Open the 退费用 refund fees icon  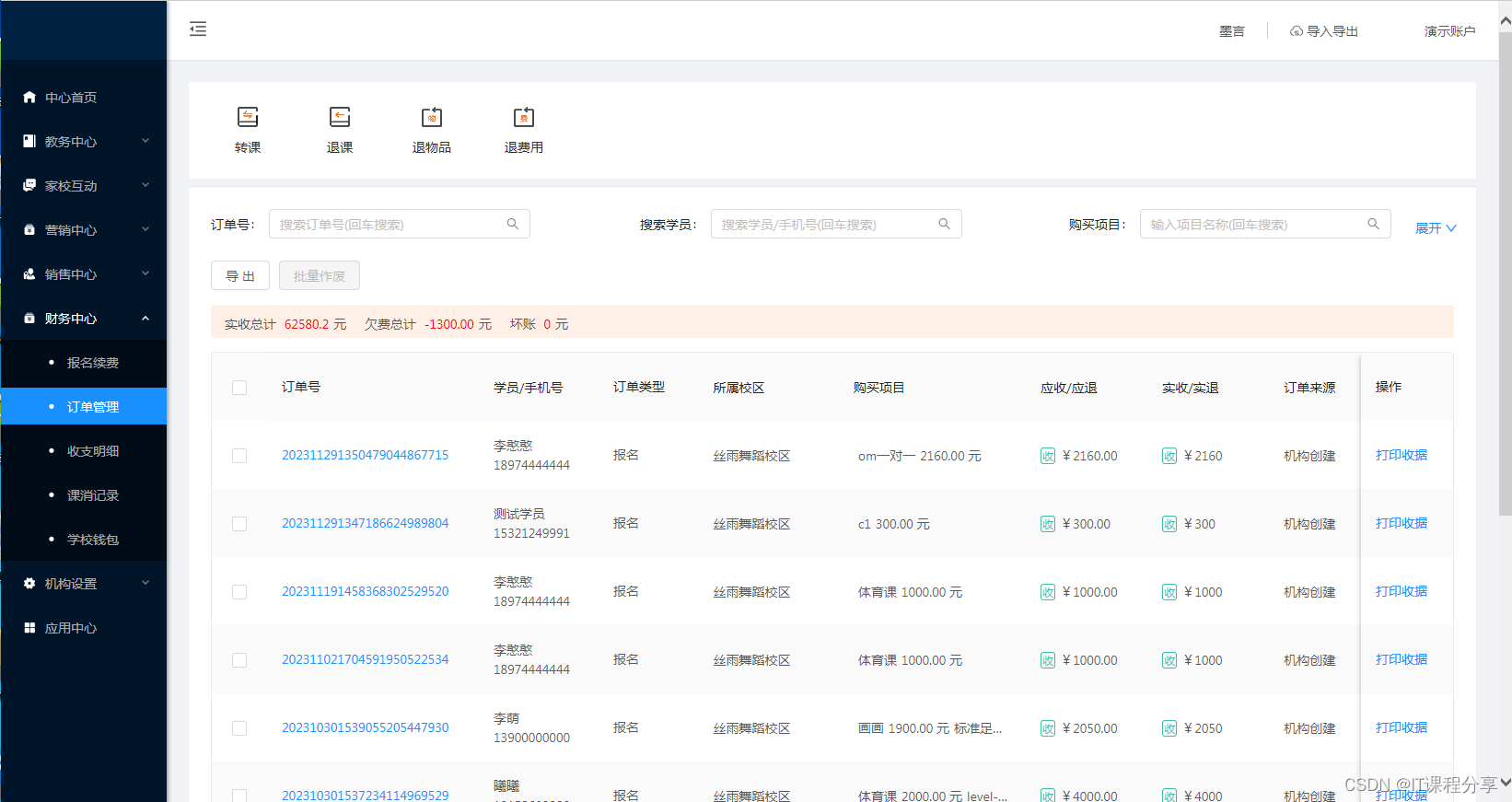pyautogui.click(x=524, y=117)
